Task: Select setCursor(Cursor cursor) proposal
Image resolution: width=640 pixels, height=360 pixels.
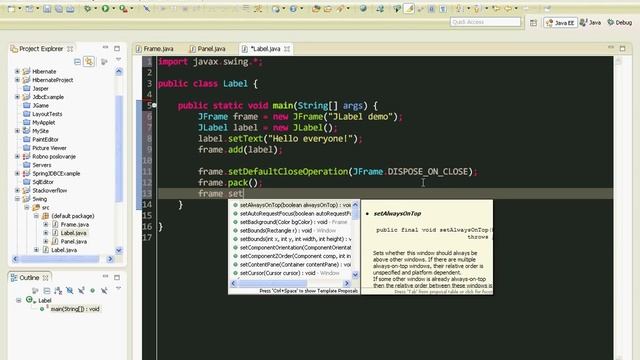Action: [x=291, y=273]
